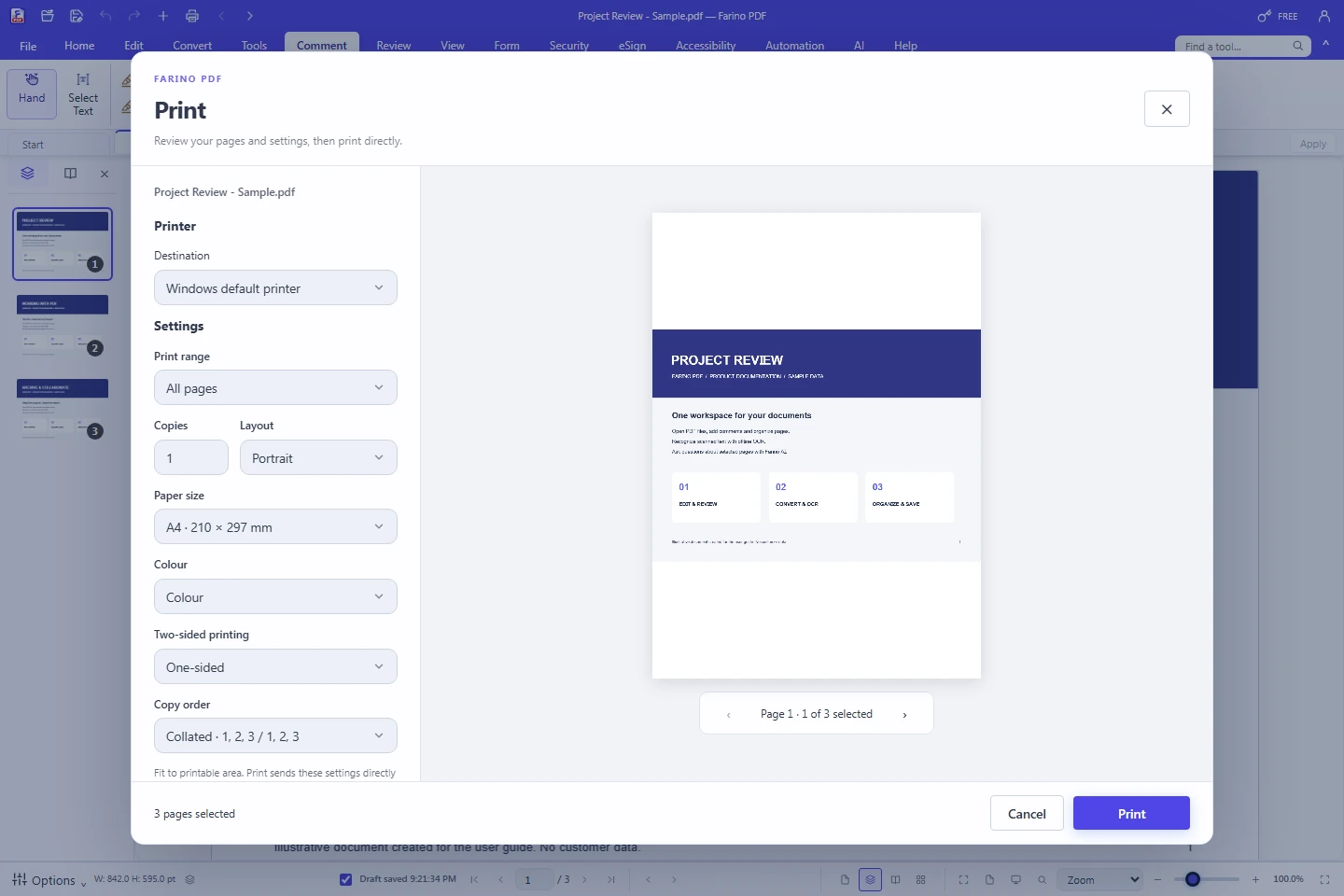The image size is (1344, 896).
Task: Select the Hand tool
Action: point(32,93)
